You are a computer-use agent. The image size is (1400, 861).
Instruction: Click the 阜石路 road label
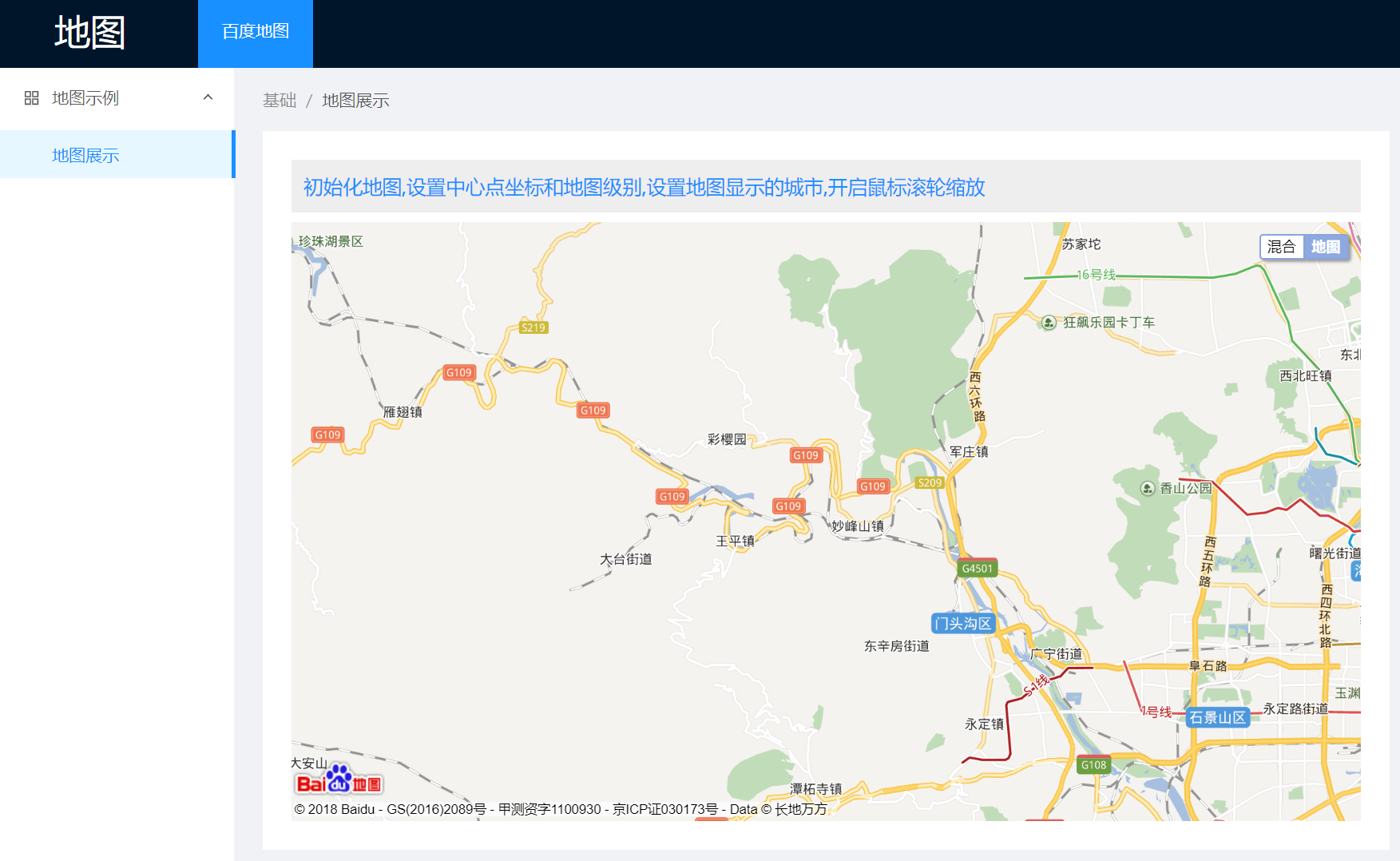tap(1208, 665)
